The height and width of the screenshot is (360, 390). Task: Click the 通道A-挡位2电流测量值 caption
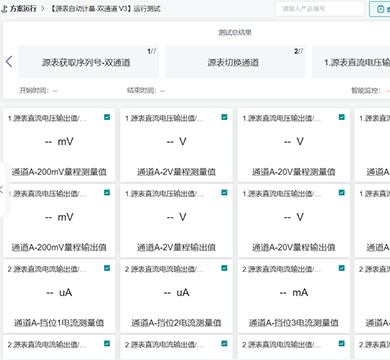[x=176, y=322]
